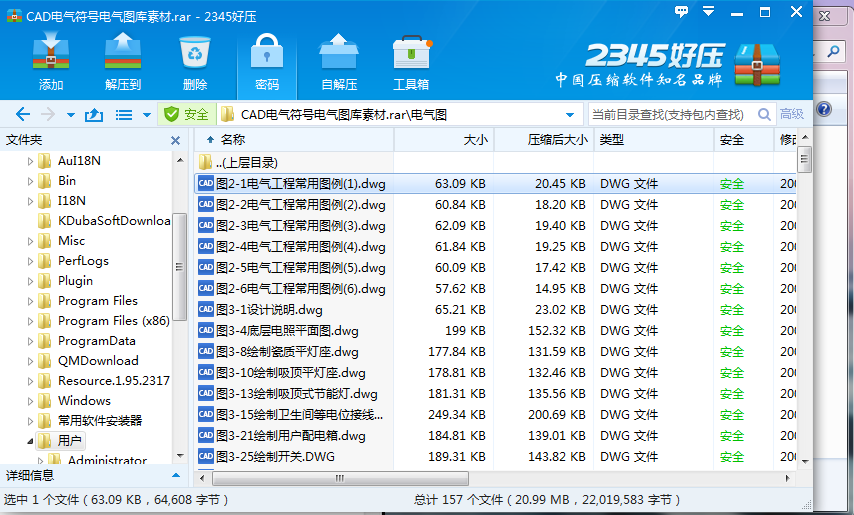Viewport: 854px width, 515px height.
Task: Sort by 类型 column header
Action: tap(654, 140)
